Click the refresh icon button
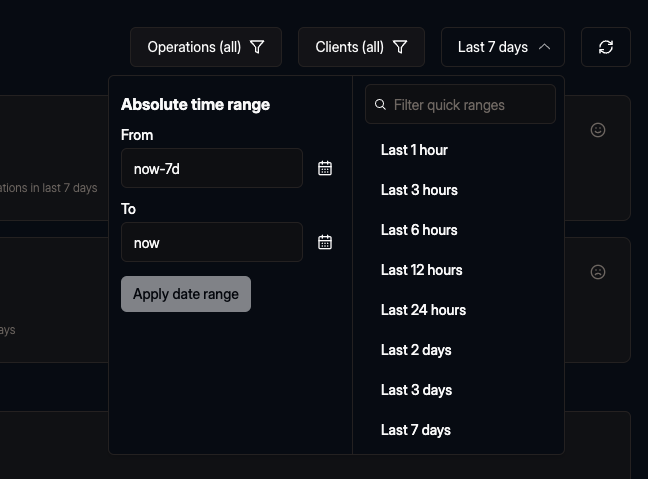 [x=605, y=47]
